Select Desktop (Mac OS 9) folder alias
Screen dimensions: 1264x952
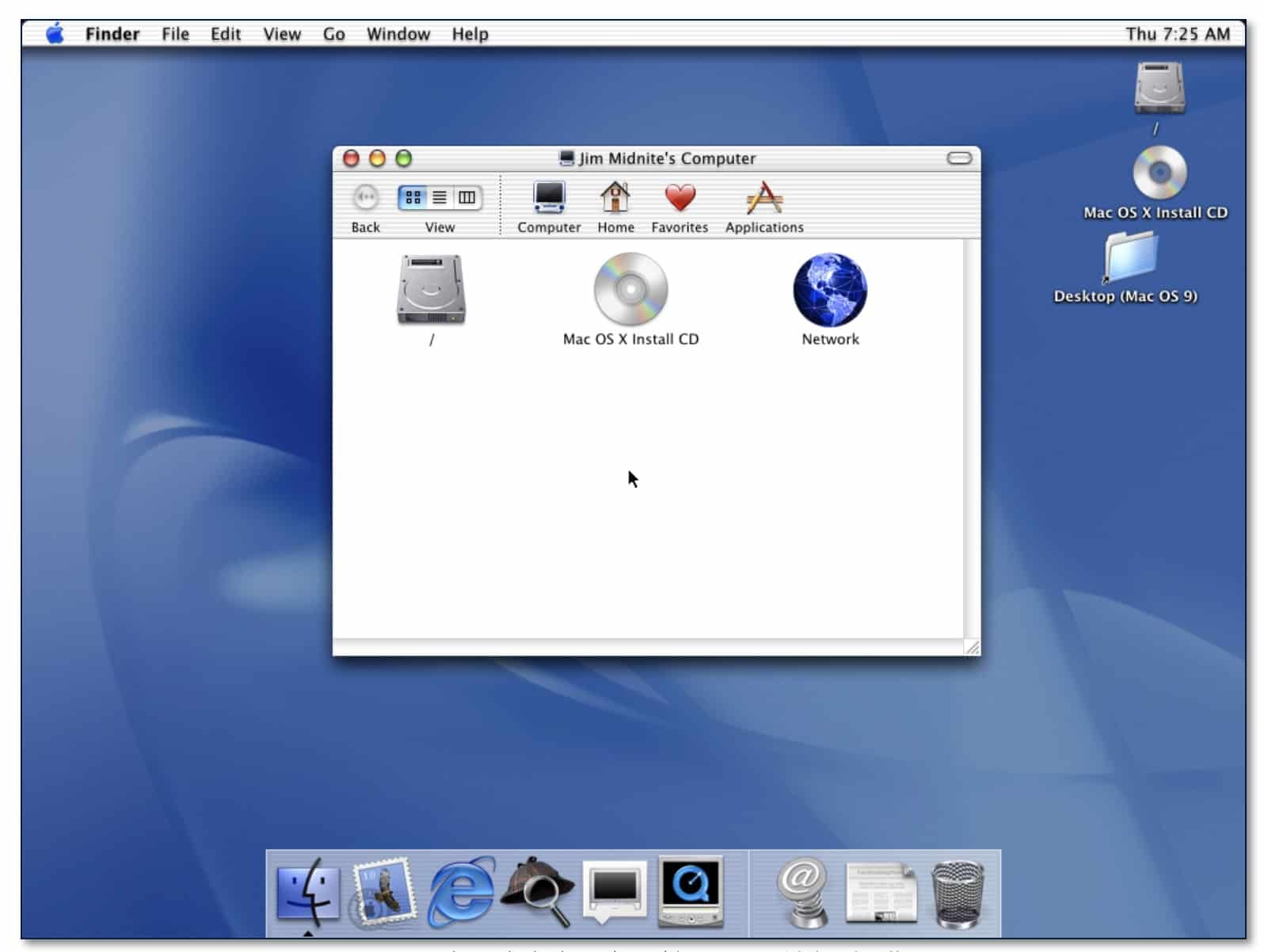(1131, 257)
